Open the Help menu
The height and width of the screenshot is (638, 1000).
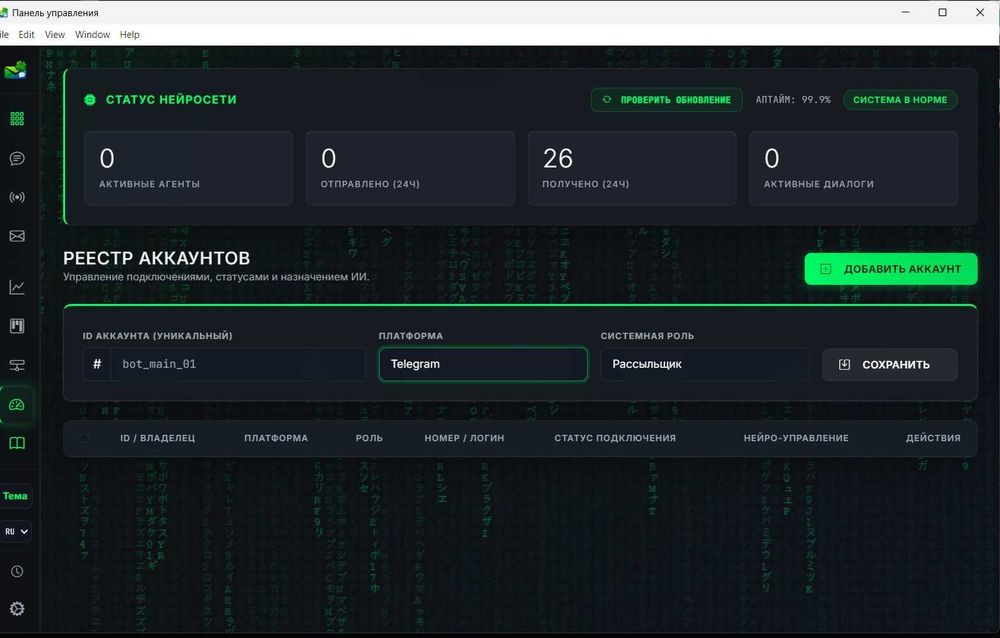[x=129, y=34]
